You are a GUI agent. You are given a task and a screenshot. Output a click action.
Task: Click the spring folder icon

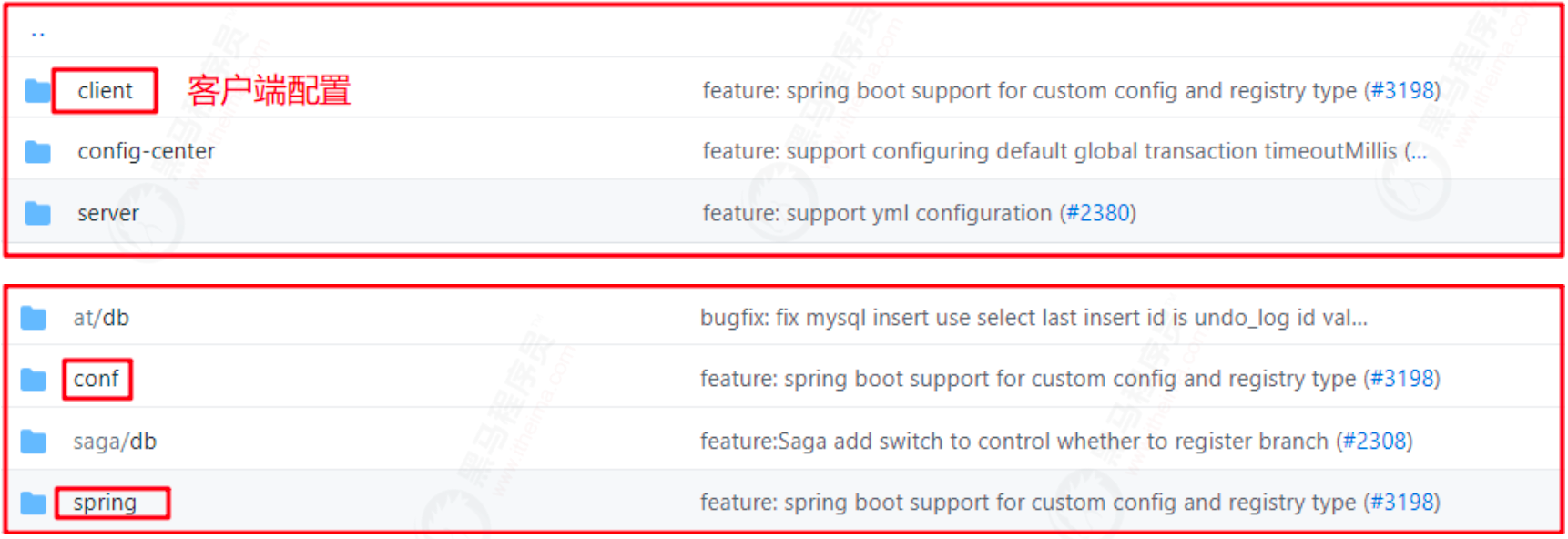[x=34, y=503]
